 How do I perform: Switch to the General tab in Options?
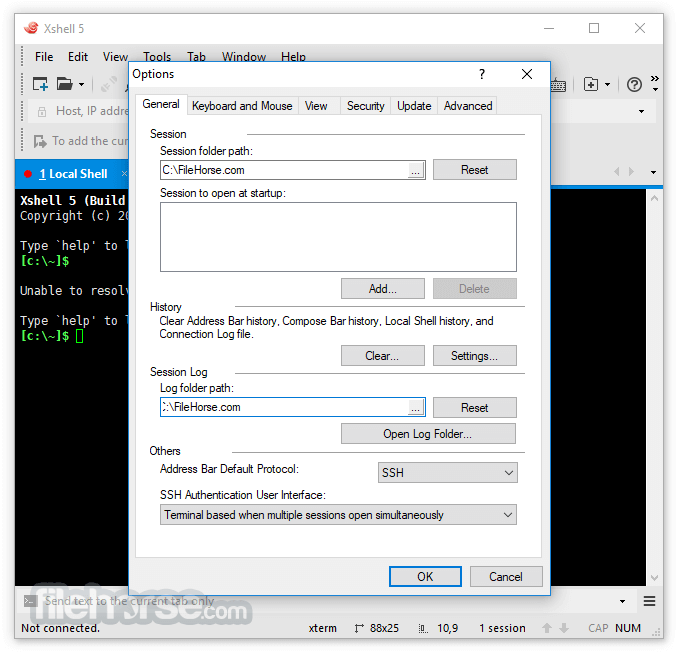(161, 105)
